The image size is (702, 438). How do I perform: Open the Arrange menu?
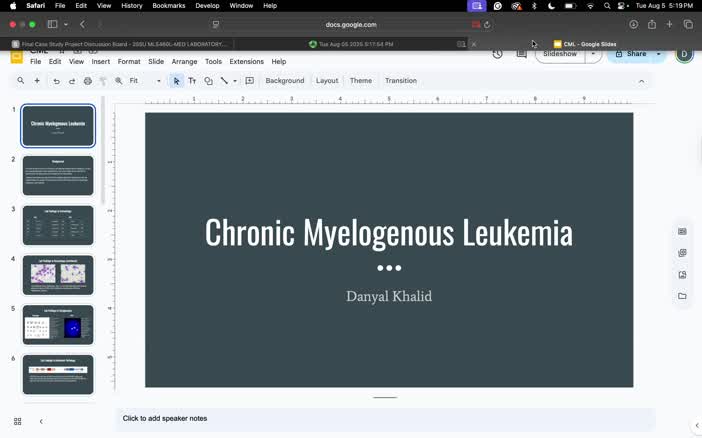(184, 61)
